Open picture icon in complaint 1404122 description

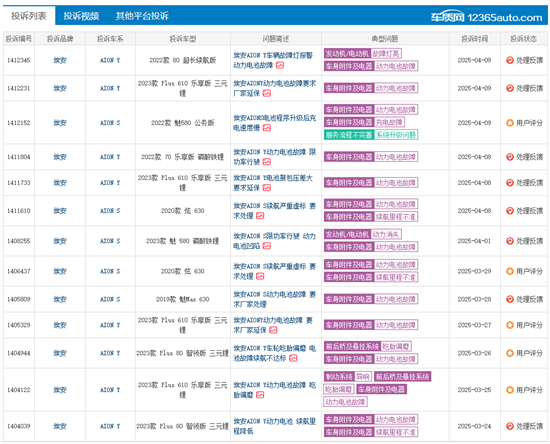click(x=260, y=395)
